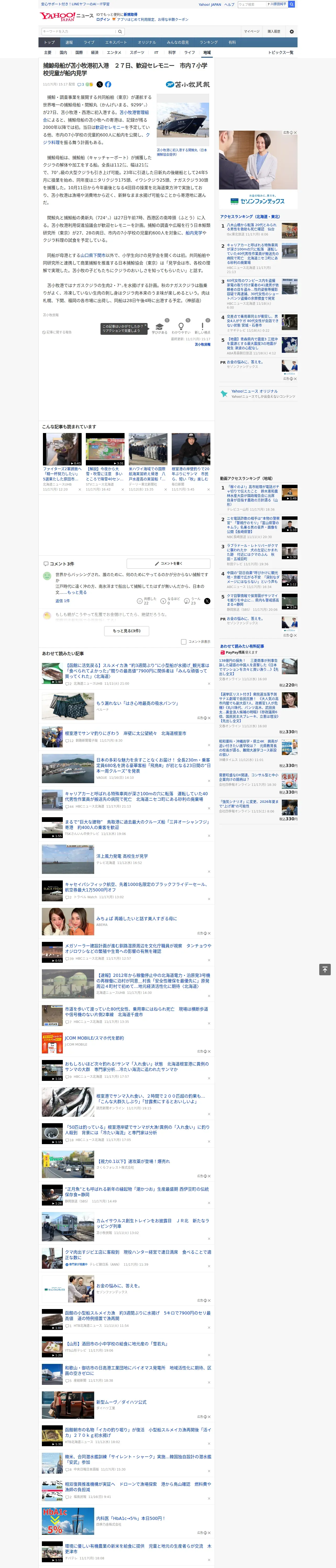Select the トップ tab

click(49, 43)
